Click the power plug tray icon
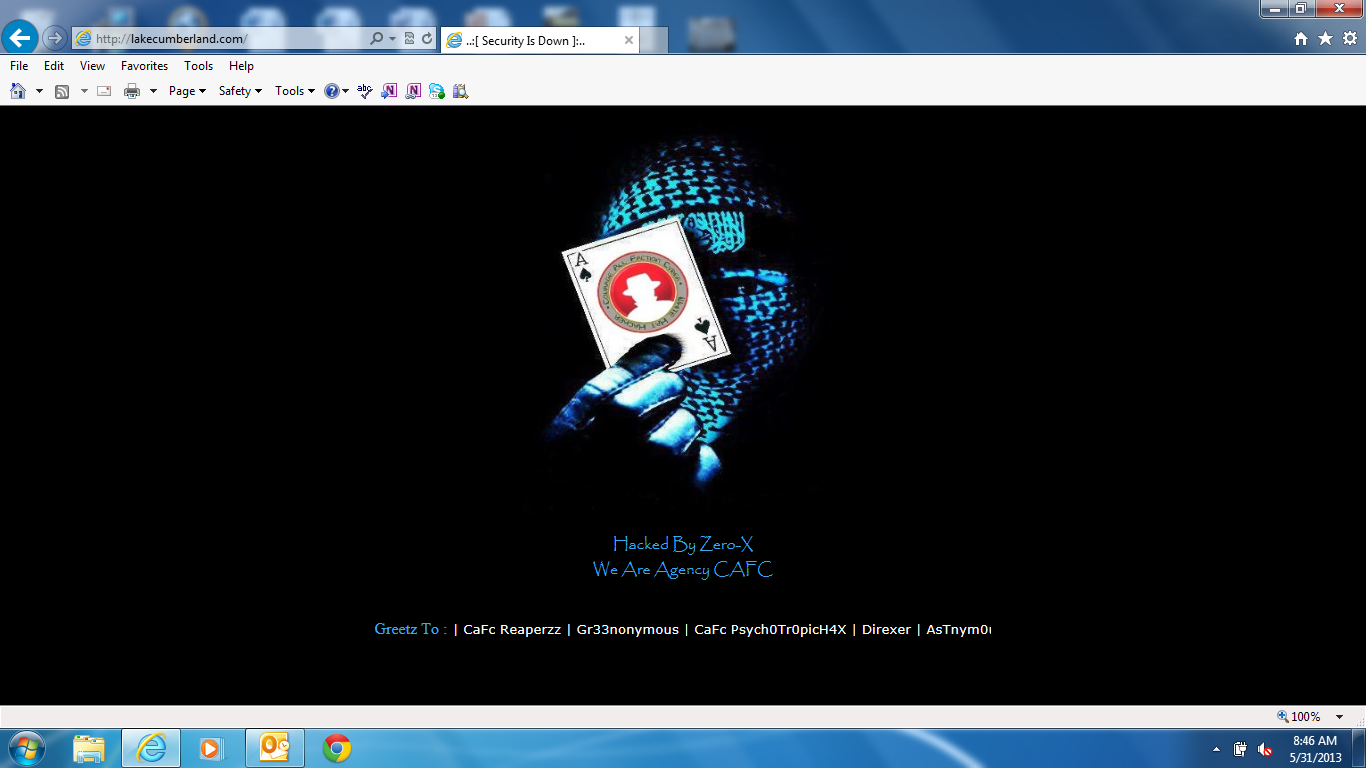This screenshot has height=768, width=1366. 1241,749
